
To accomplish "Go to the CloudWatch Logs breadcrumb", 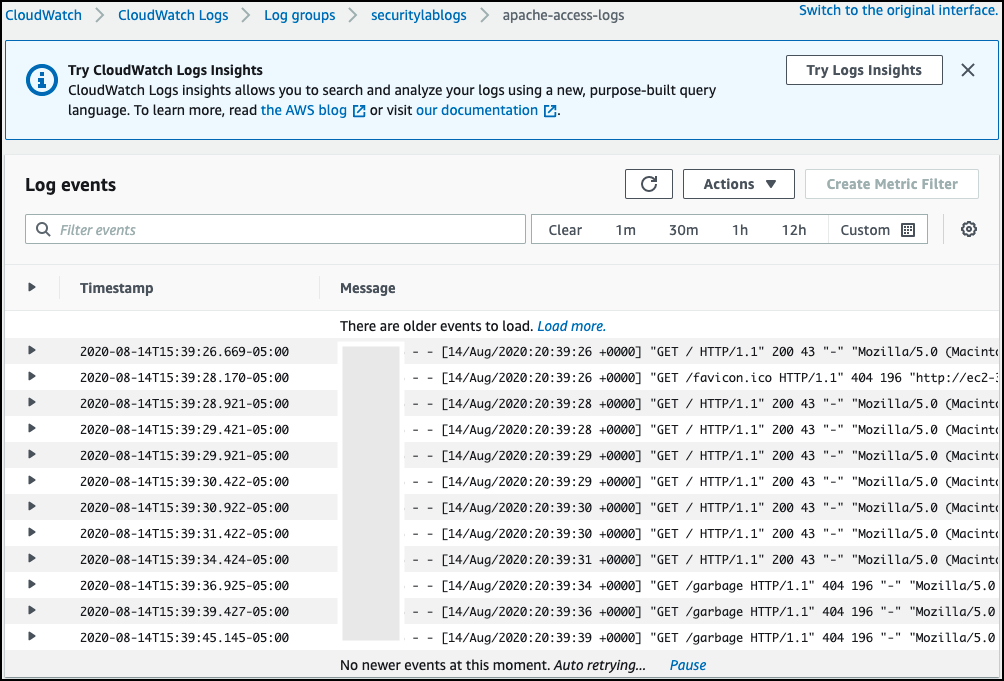I will point(173,15).
